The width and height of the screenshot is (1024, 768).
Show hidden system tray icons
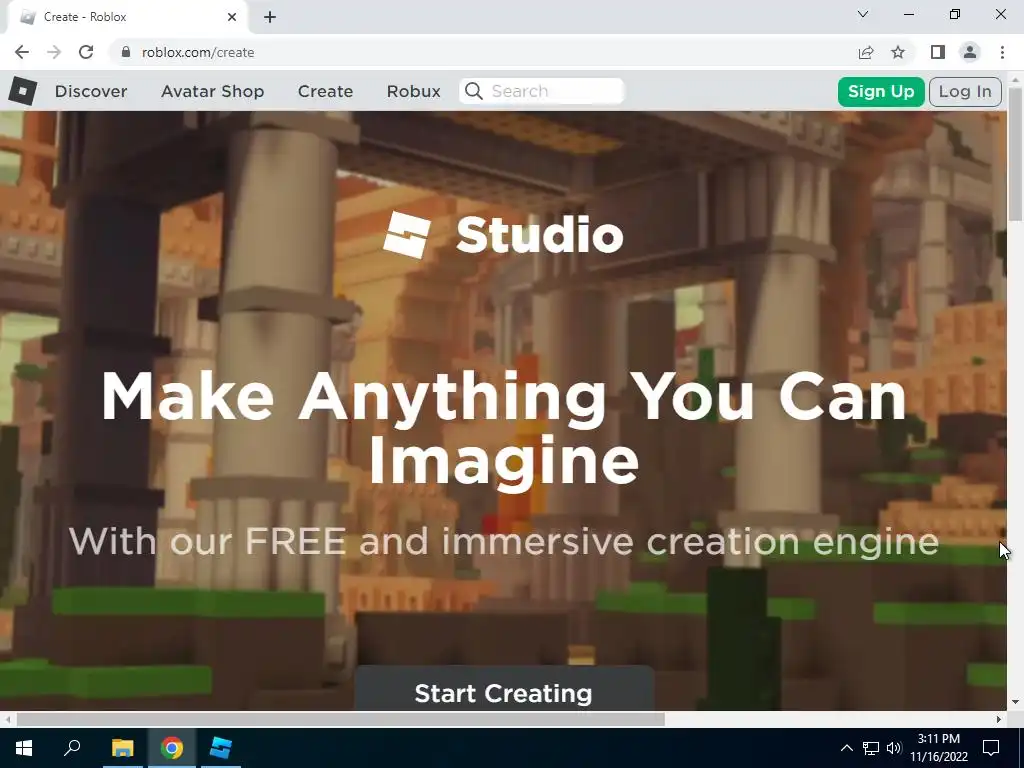pyautogui.click(x=846, y=748)
